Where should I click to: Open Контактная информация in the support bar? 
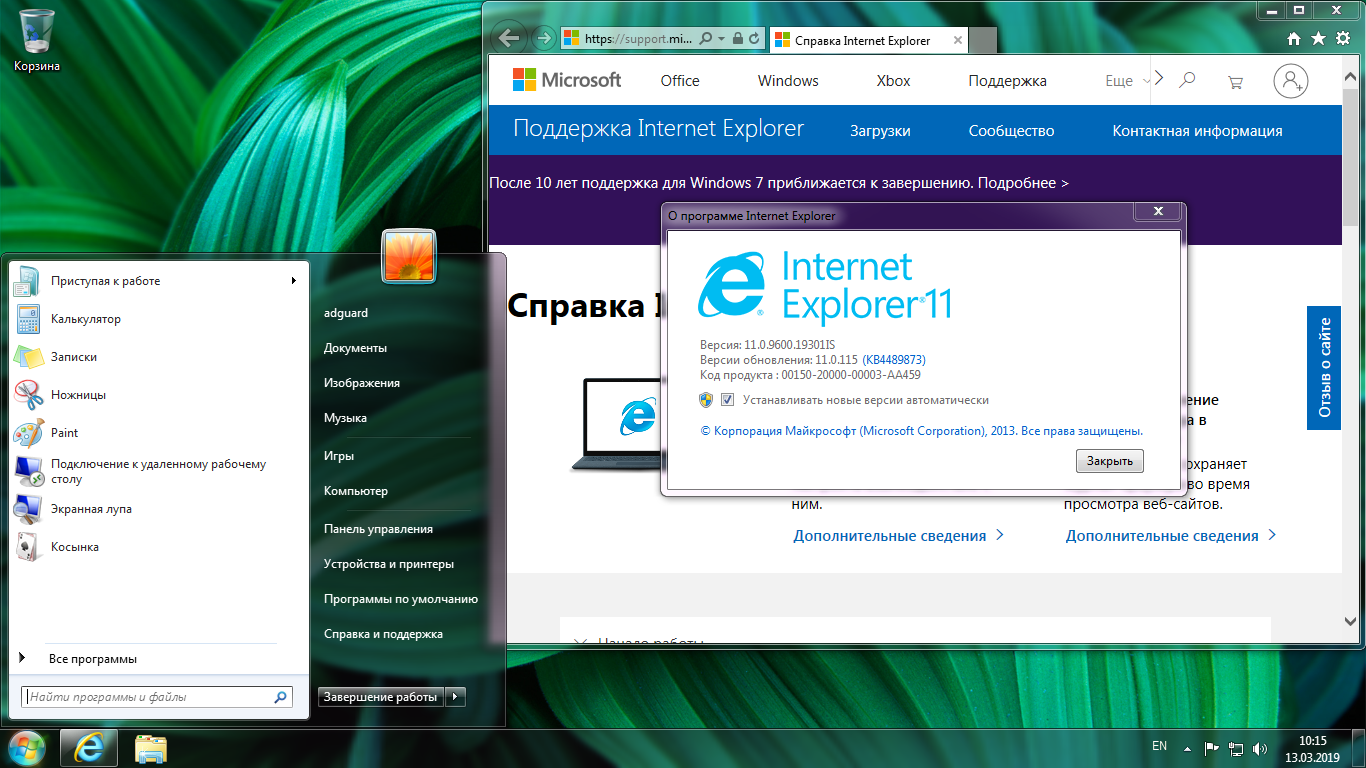tap(1197, 131)
